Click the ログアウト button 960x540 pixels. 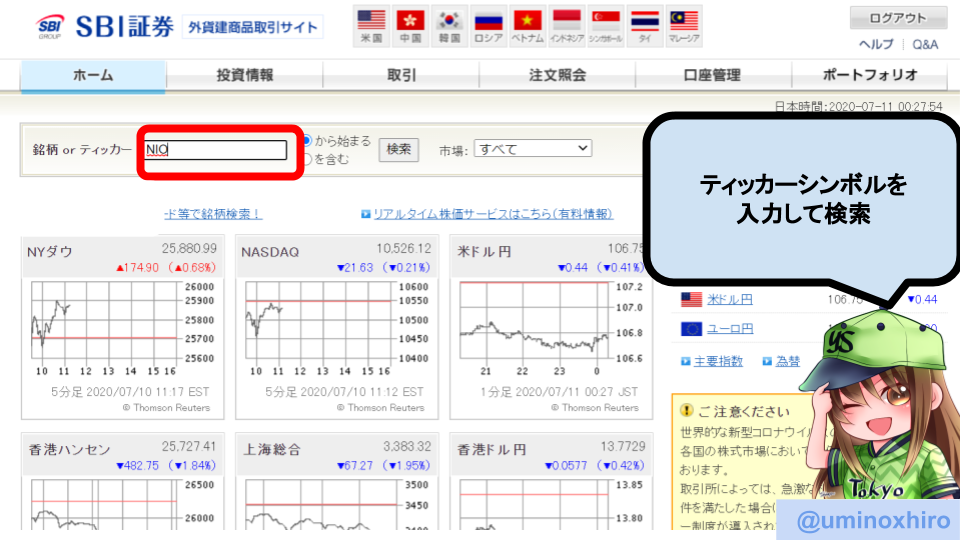tap(898, 18)
